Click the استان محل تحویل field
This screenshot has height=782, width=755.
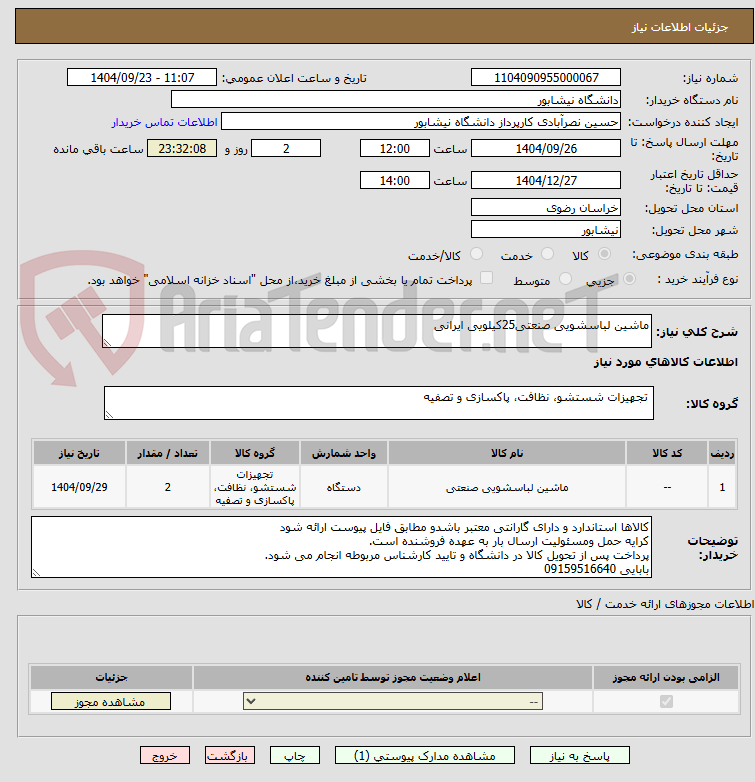(546, 207)
